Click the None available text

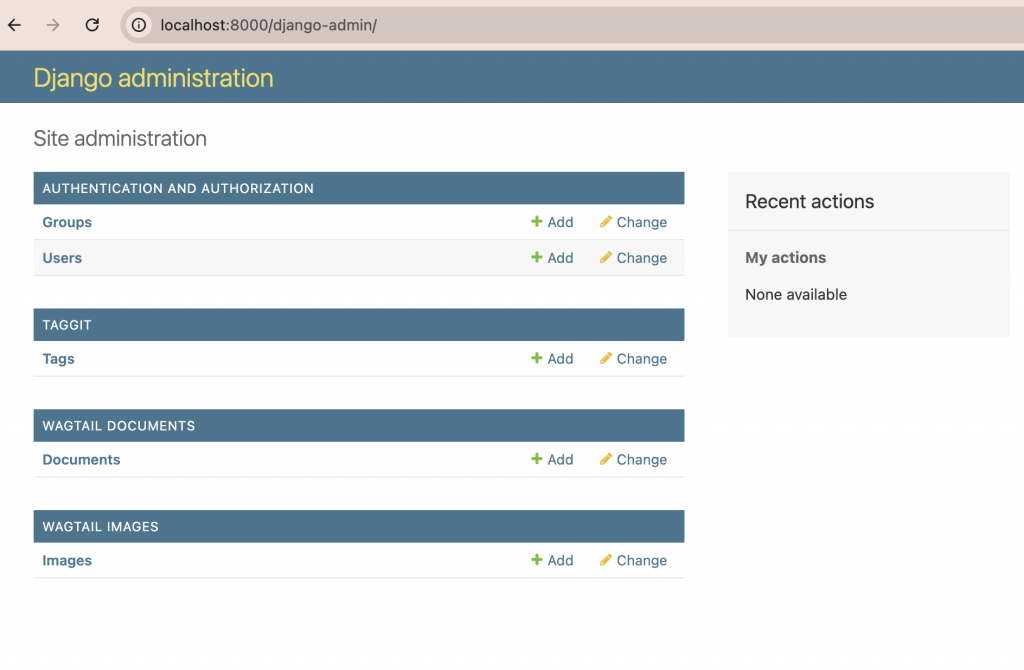796,295
